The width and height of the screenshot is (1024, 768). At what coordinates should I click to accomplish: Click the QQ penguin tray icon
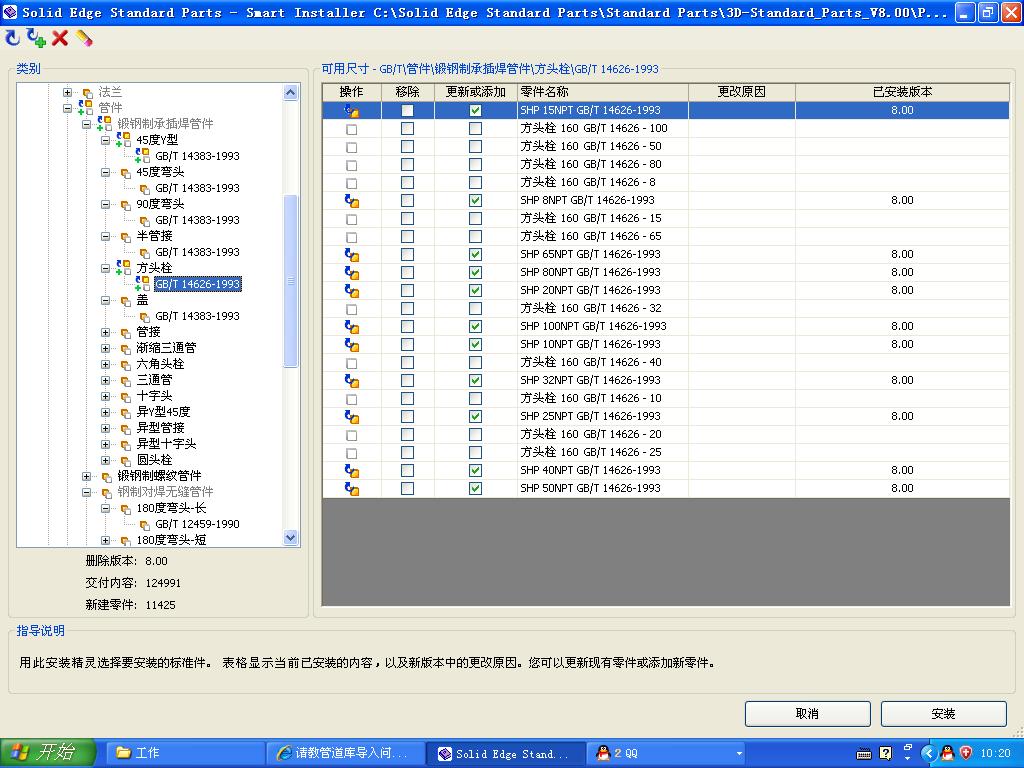pyautogui.click(x=947, y=753)
